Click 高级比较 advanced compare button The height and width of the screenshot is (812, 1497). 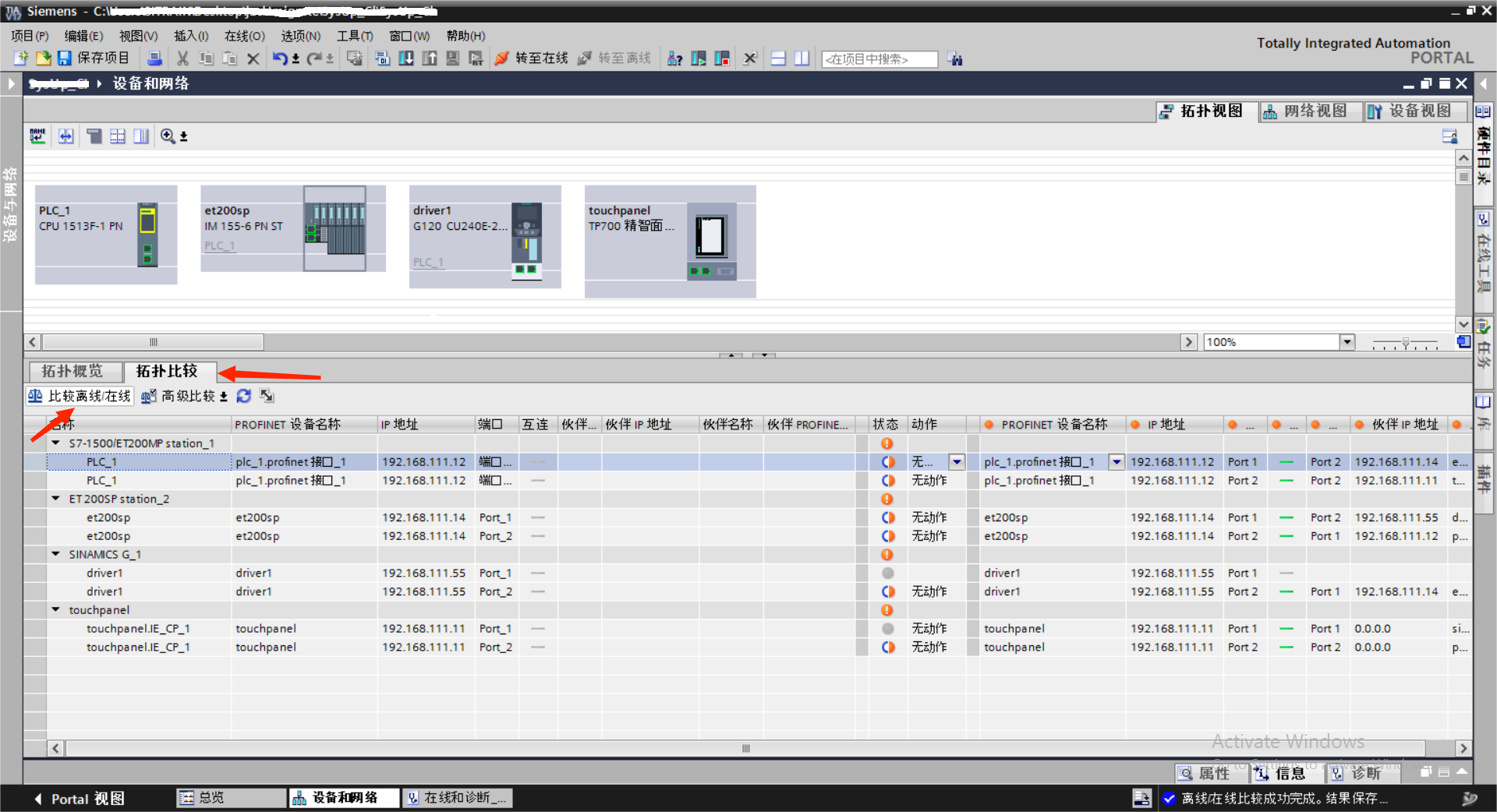pyautogui.click(x=185, y=396)
